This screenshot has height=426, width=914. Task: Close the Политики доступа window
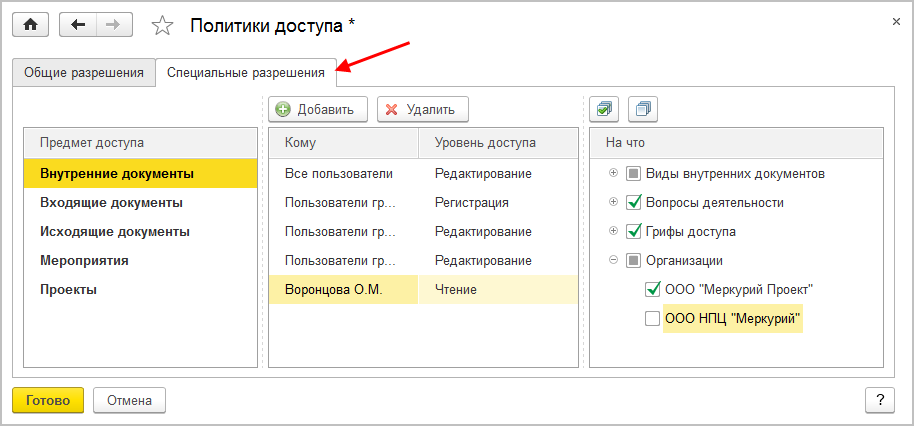pos(893,20)
